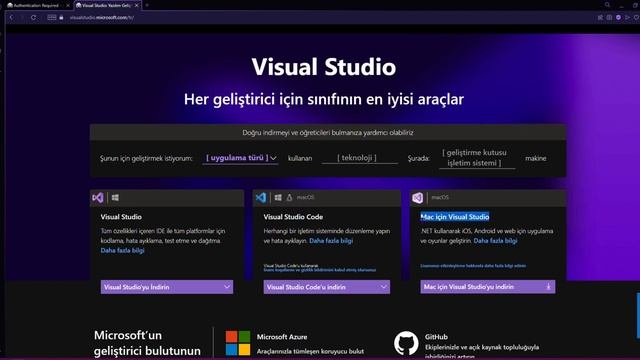The height and width of the screenshot is (360, 640).
Task: Click the GitHub heading
Action: 436,337
